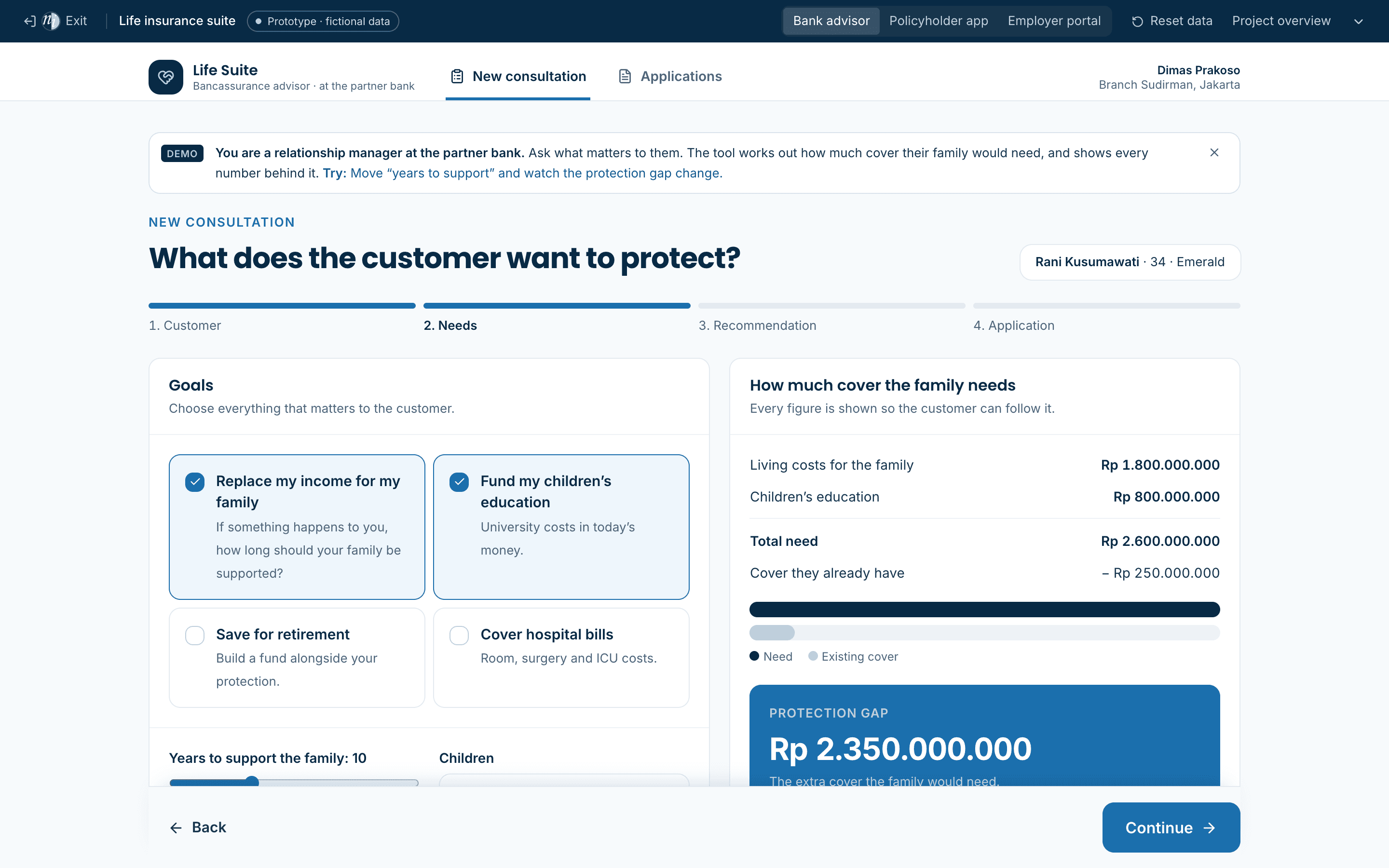Click the years to support slider handle
Screen dimensions: 1389x868
(x=252, y=782)
